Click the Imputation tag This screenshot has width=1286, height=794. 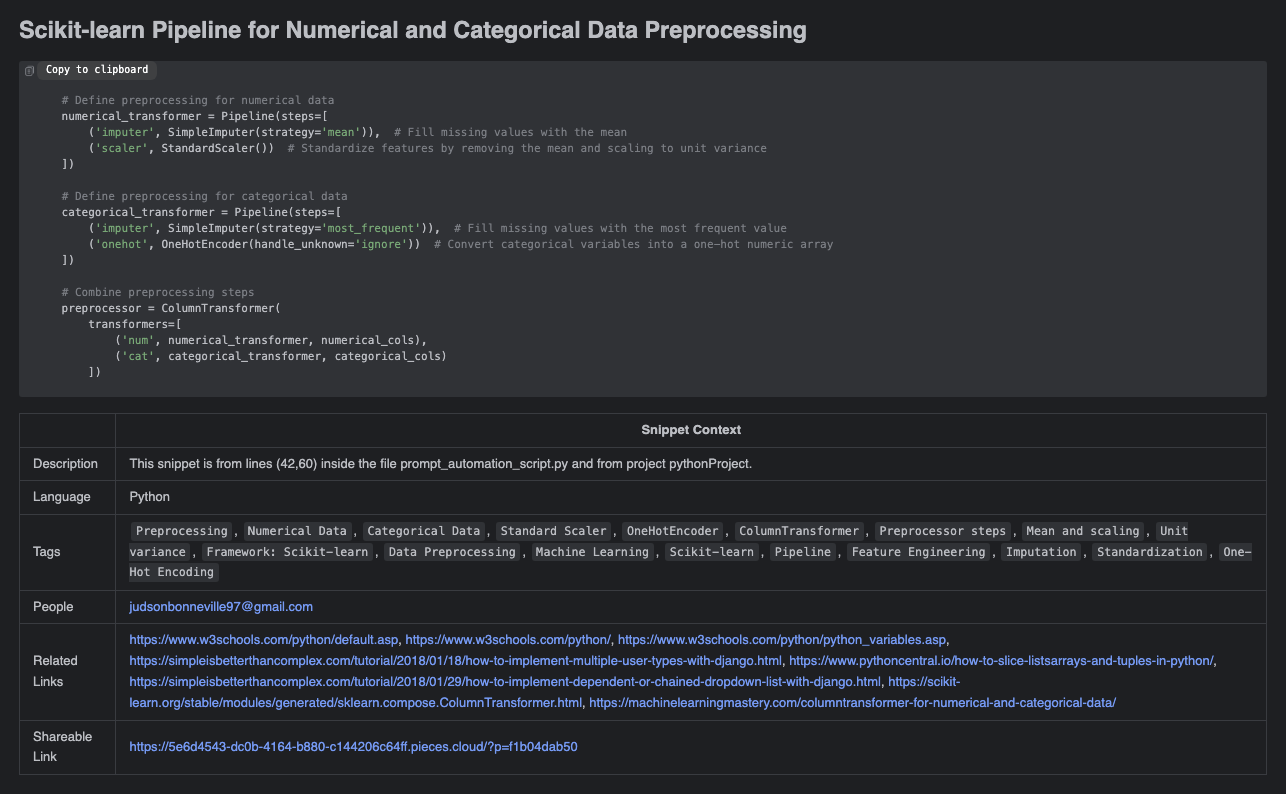1041,552
